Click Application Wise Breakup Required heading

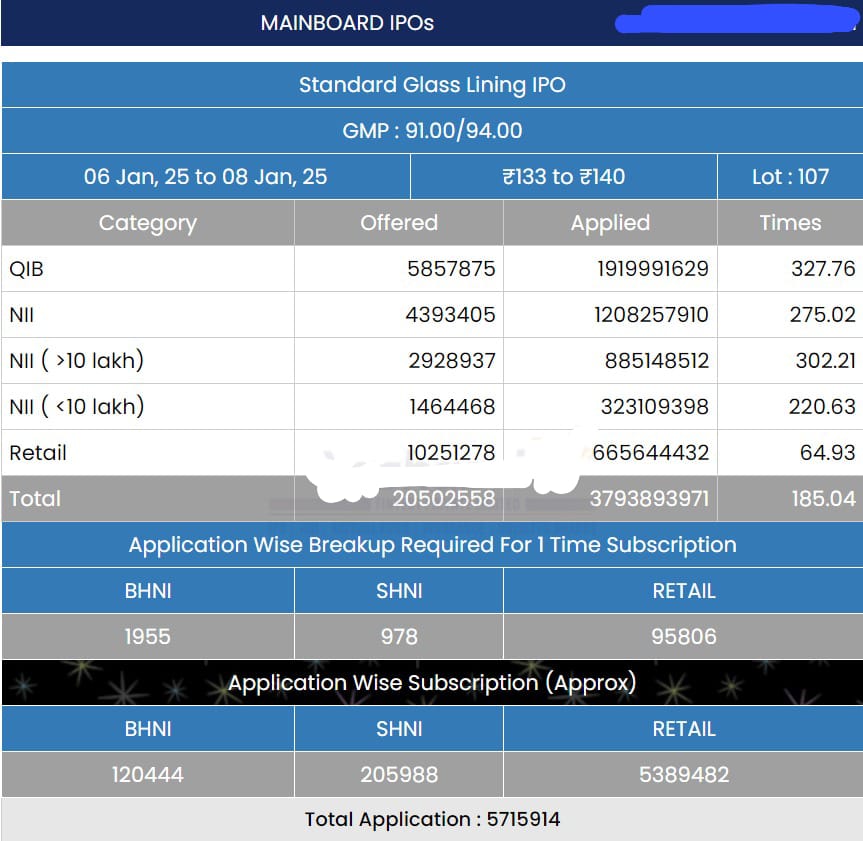432,545
